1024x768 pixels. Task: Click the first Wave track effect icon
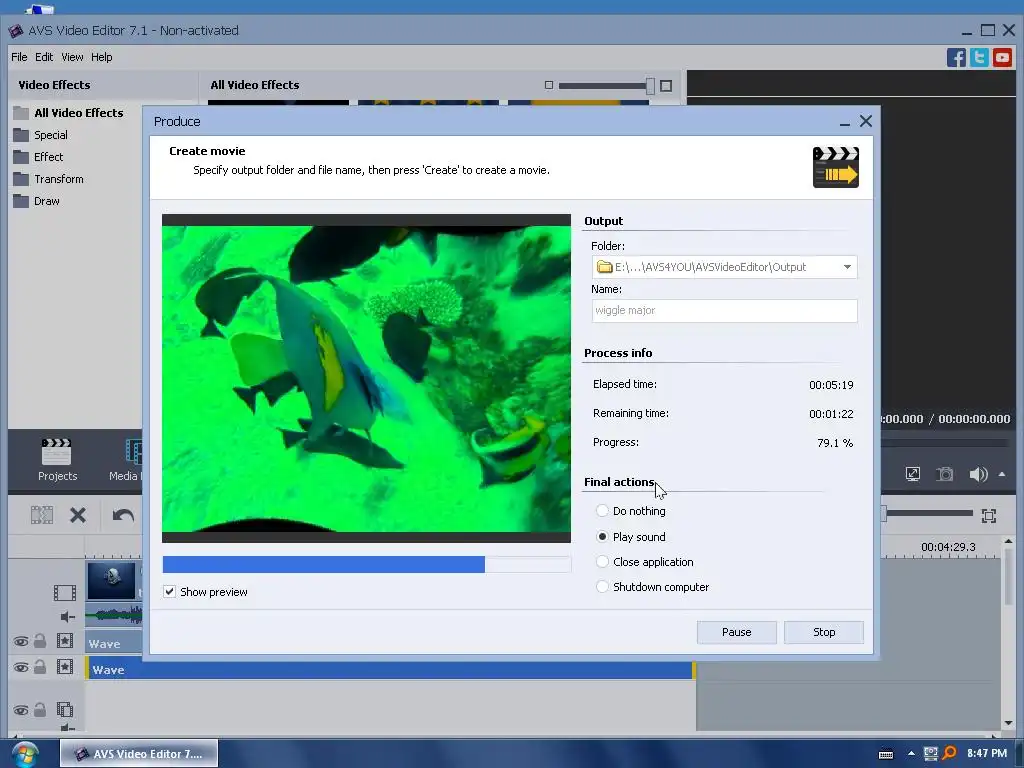[x=65, y=641]
